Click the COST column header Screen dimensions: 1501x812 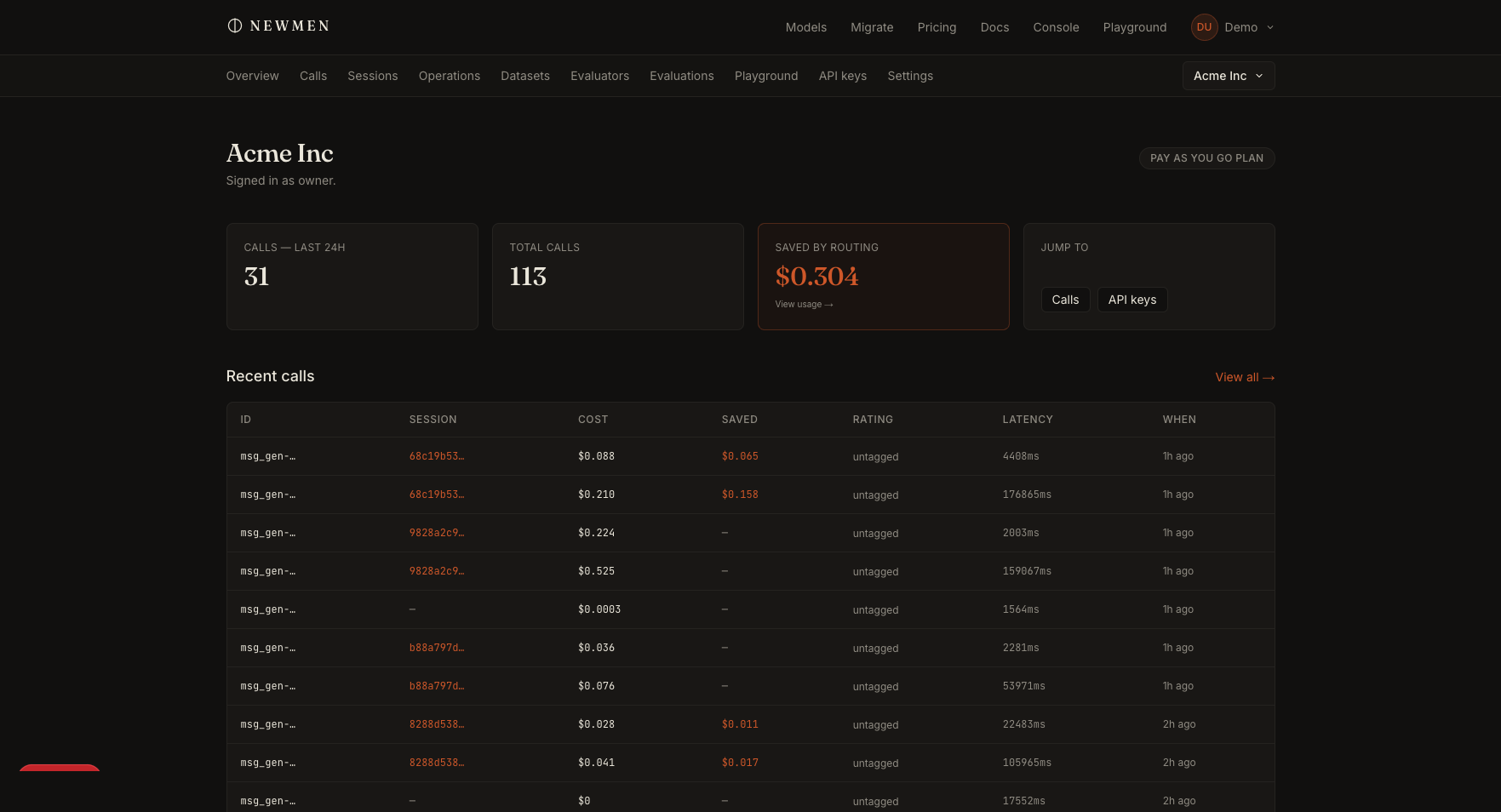[x=593, y=420]
